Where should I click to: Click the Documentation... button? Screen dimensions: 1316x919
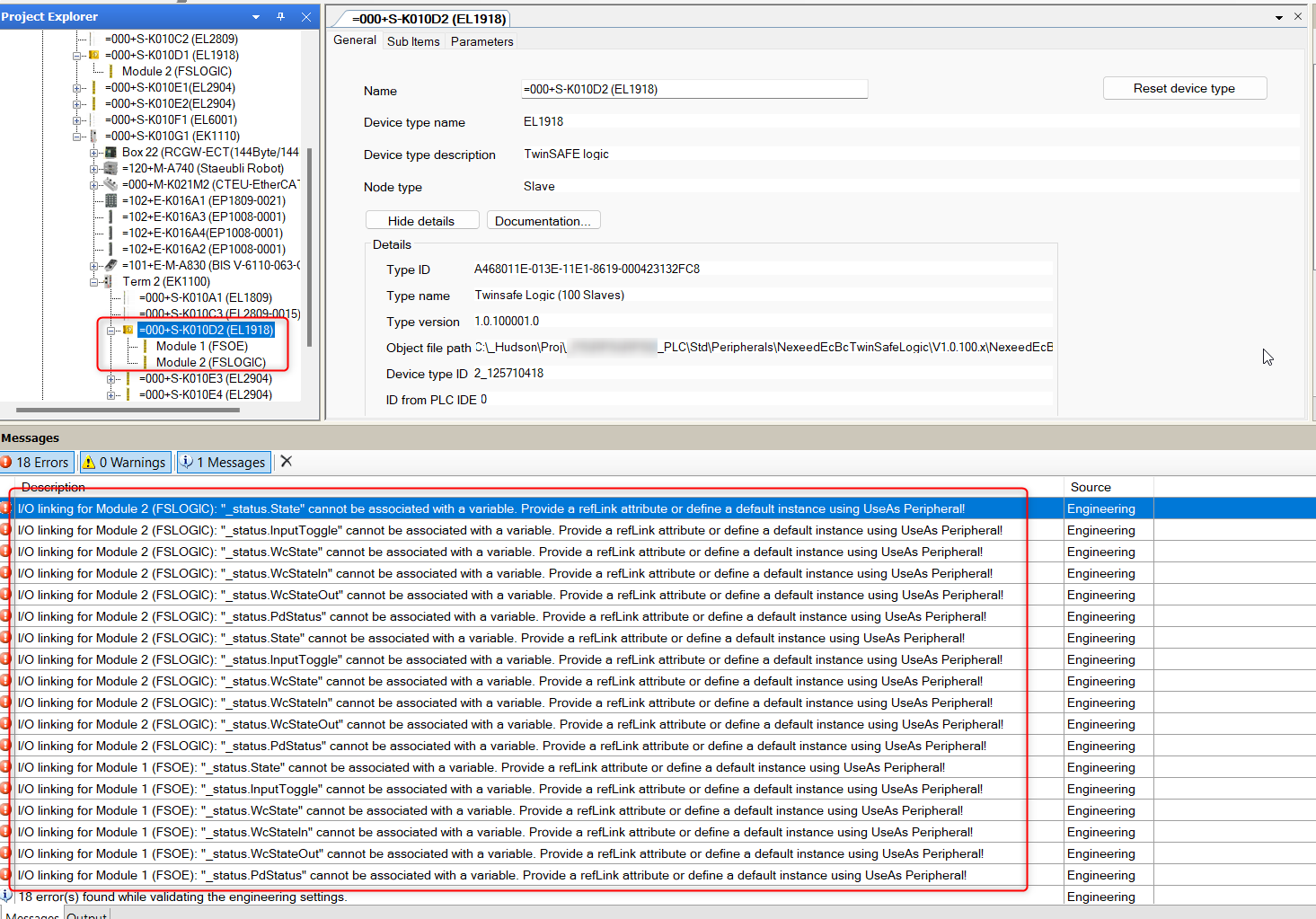tap(543, 221)
